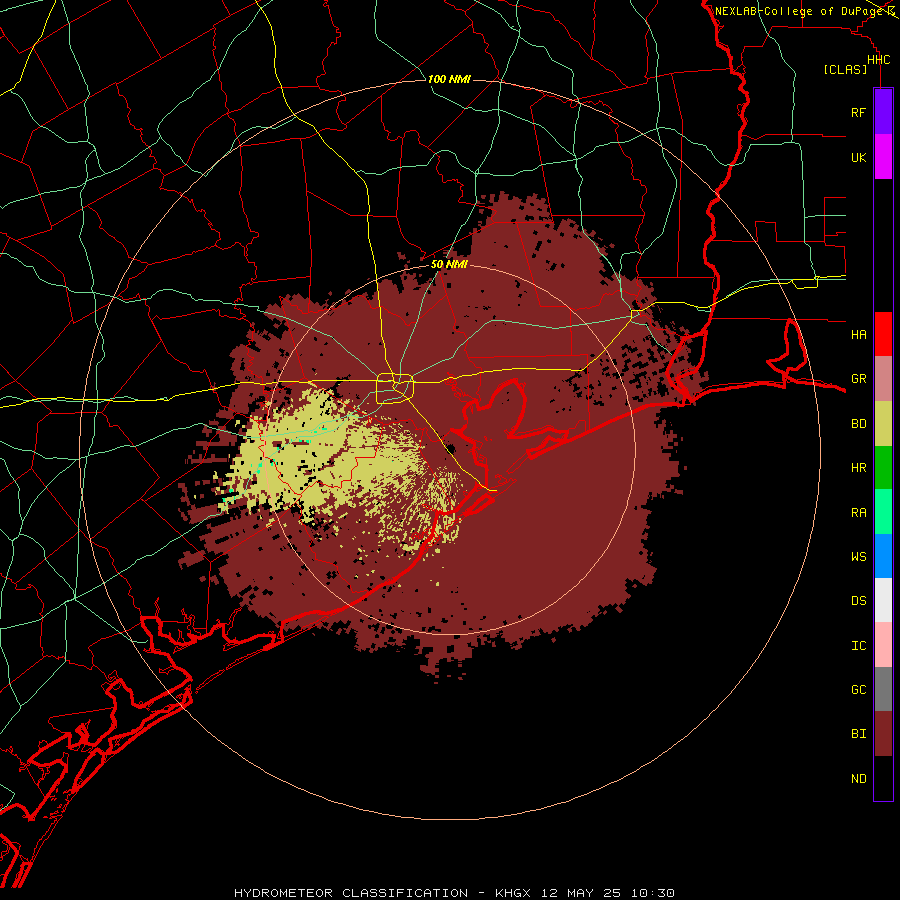Click the RF purple legend swatch

point(883,112)
